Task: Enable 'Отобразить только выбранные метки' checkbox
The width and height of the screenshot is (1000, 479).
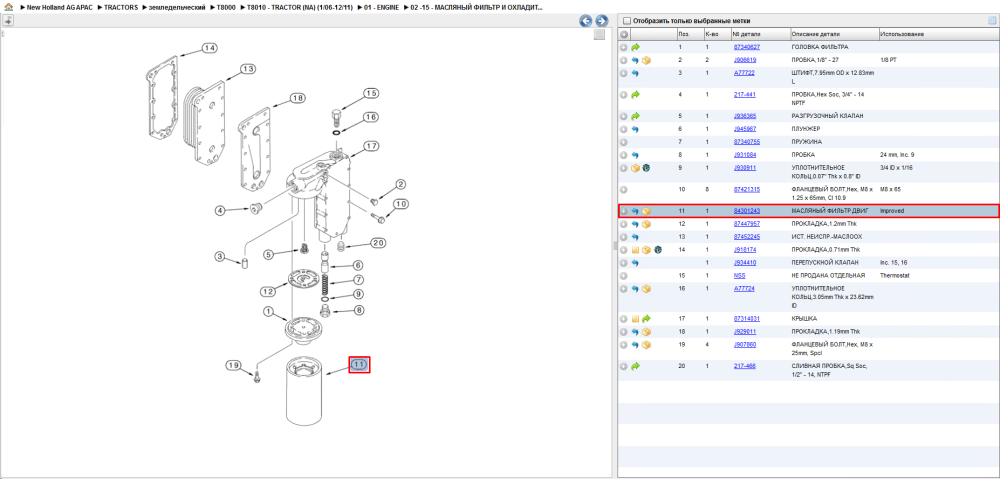Action: point(626,20)
